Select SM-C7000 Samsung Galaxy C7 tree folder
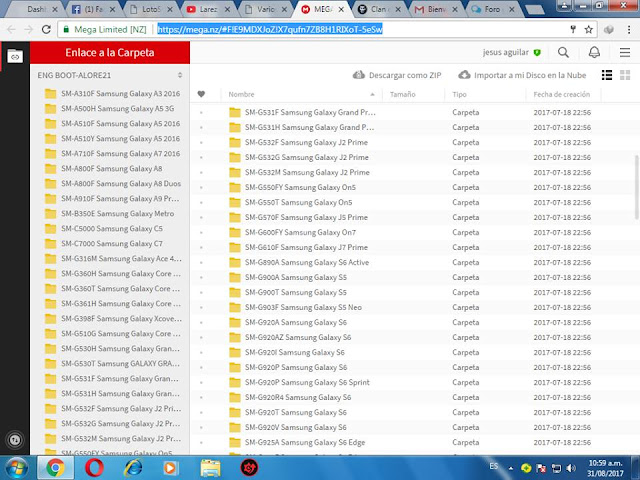This screenshot has width=640, height=480. point(104,244)
